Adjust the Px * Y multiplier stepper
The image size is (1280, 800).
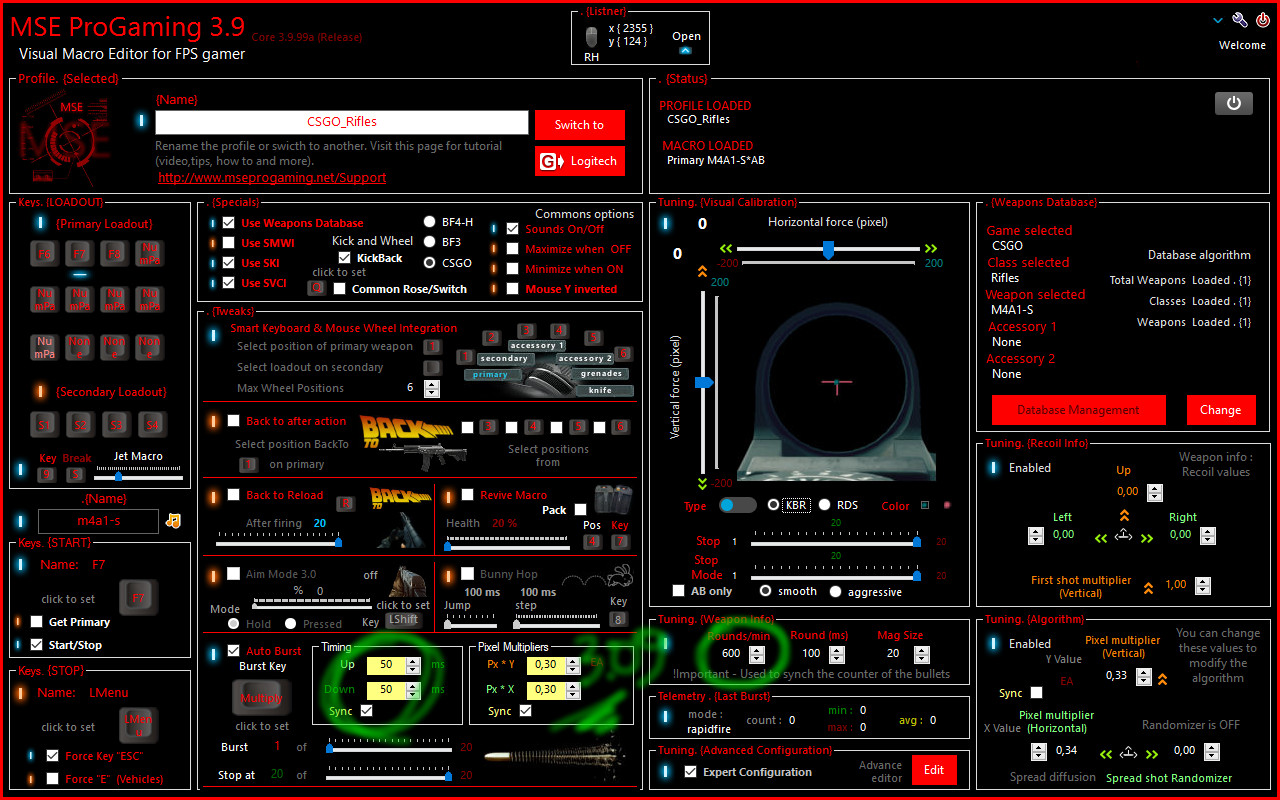[574, 665]
